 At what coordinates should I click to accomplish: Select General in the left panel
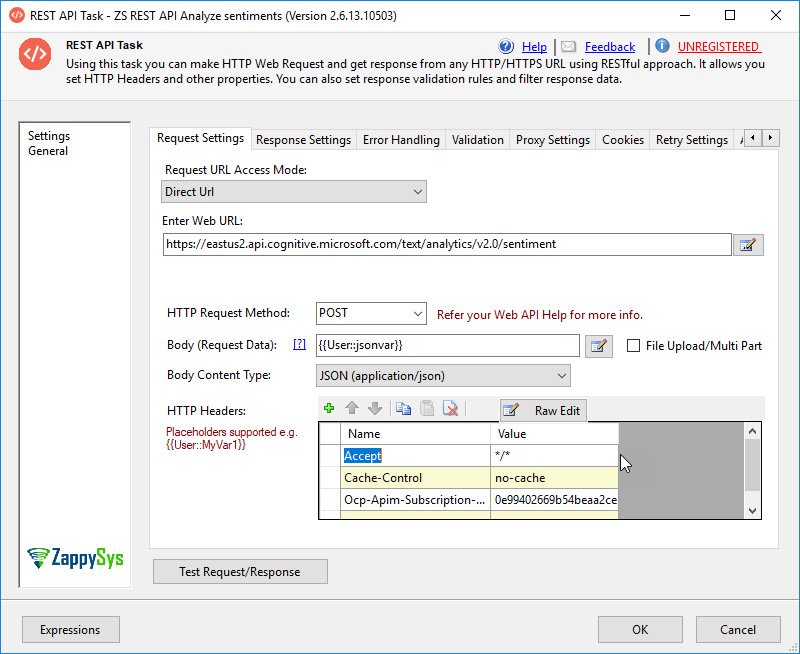tap(48, 151)
